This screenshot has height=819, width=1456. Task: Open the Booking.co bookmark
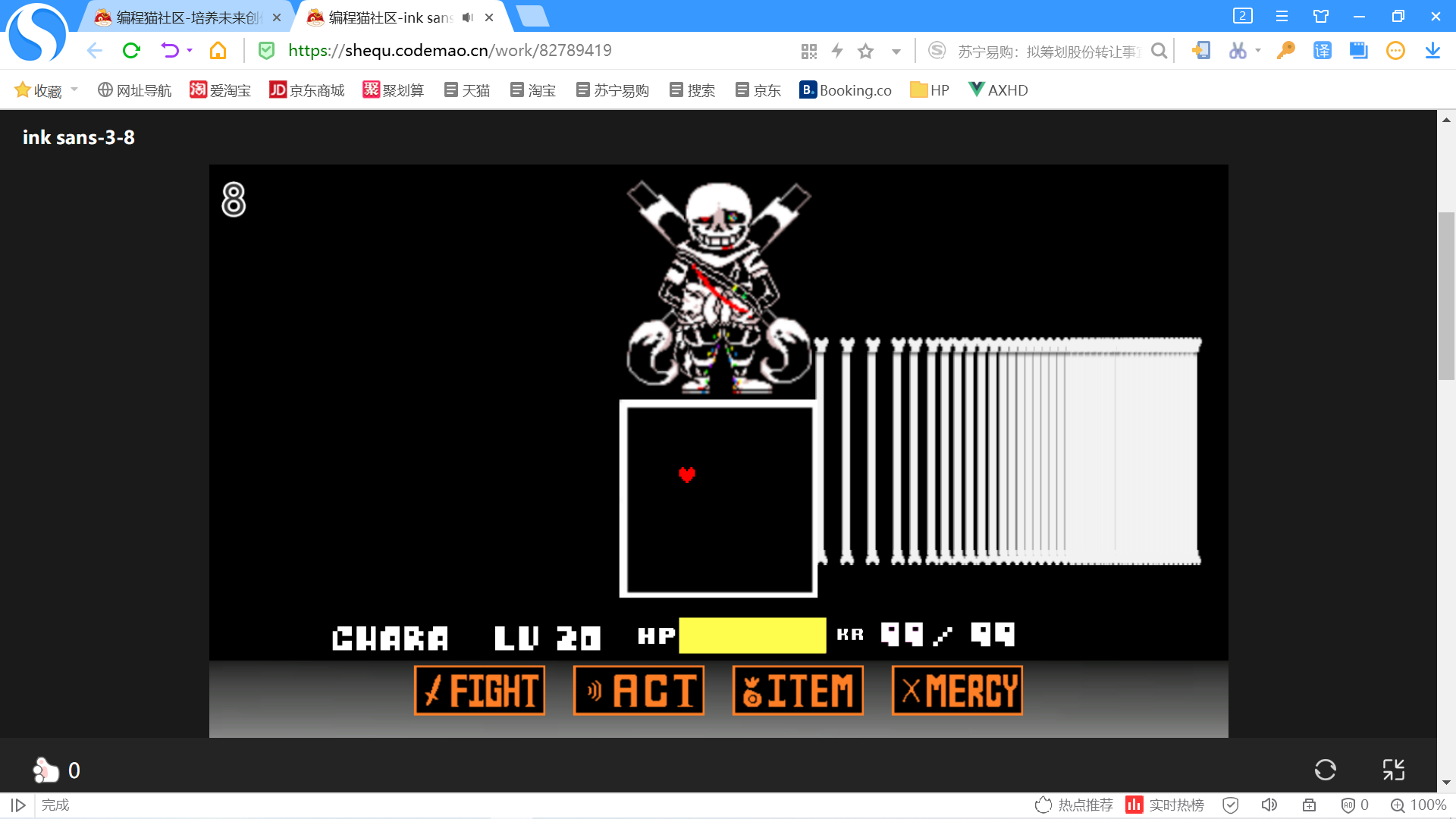846,90
